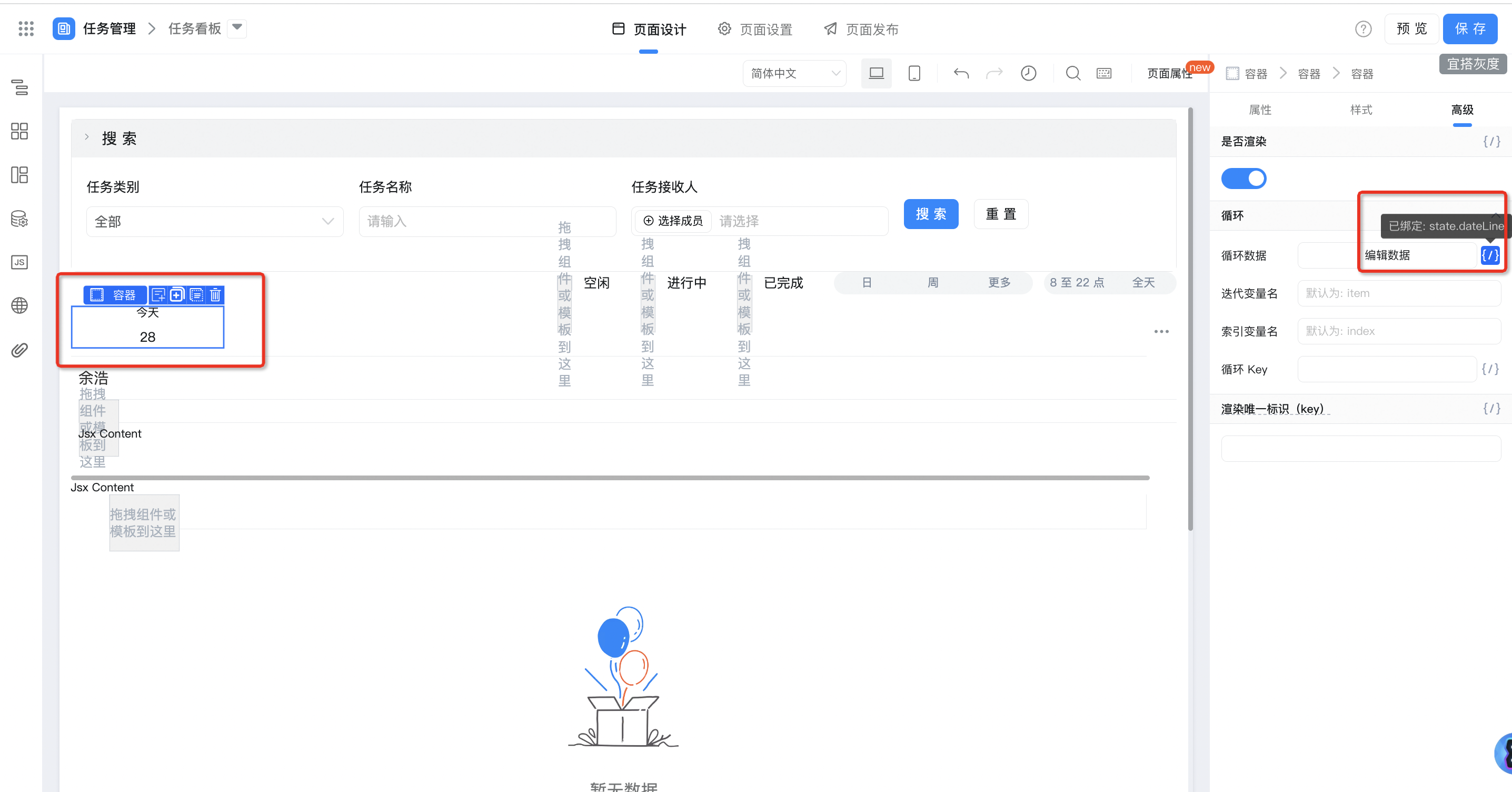Click the 渲染唯一标识 input field

coord(1360,449)
